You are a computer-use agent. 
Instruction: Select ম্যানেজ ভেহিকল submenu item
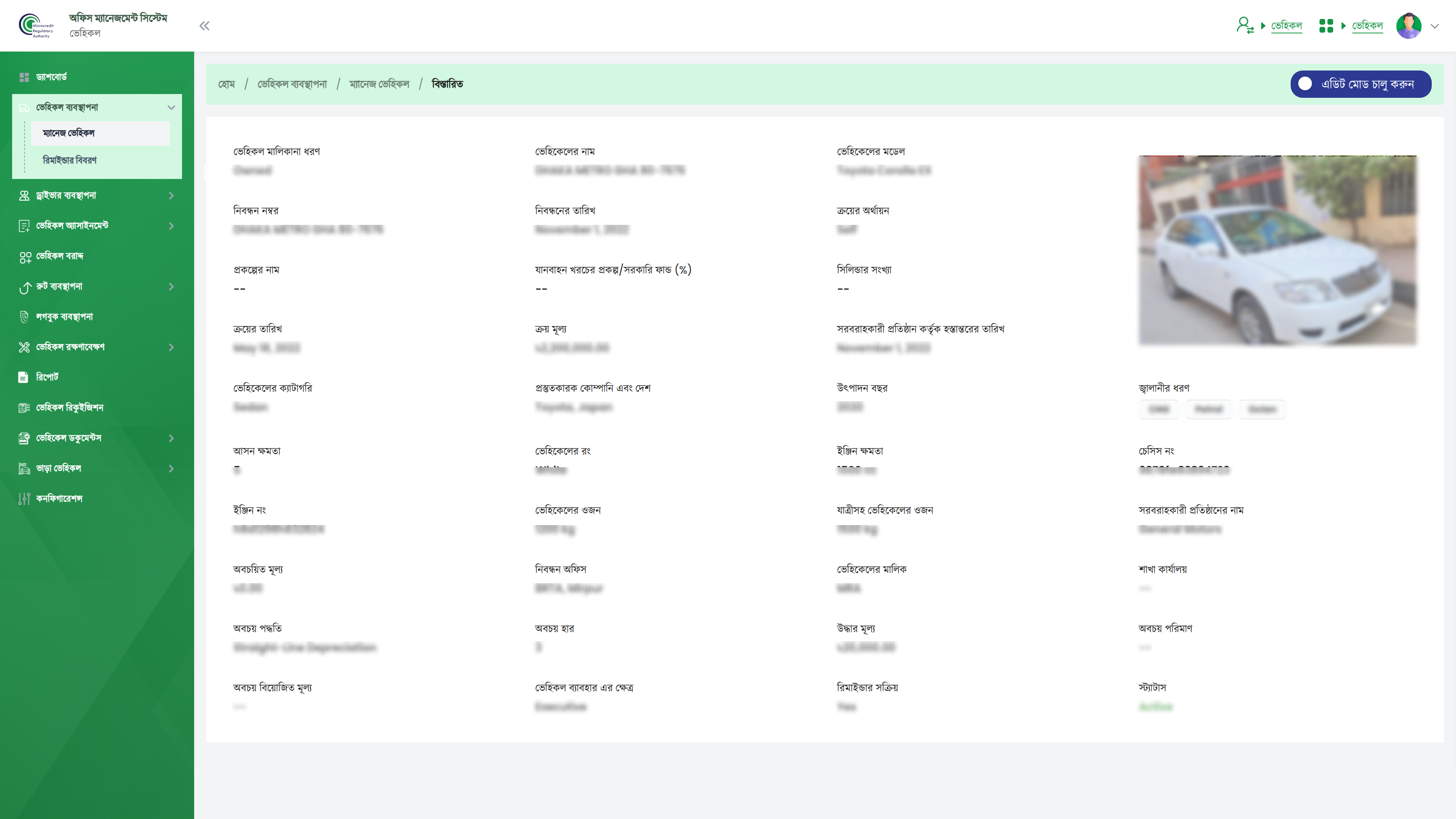coord(100,133)
